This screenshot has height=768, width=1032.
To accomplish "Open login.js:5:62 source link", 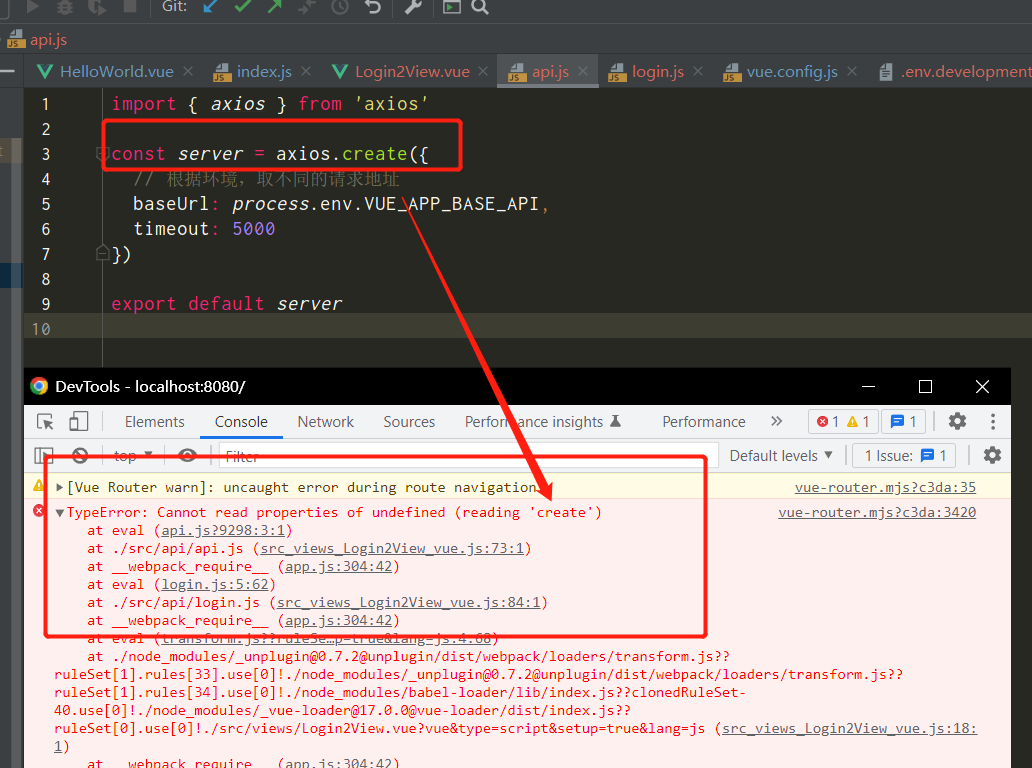I will 215,584.
